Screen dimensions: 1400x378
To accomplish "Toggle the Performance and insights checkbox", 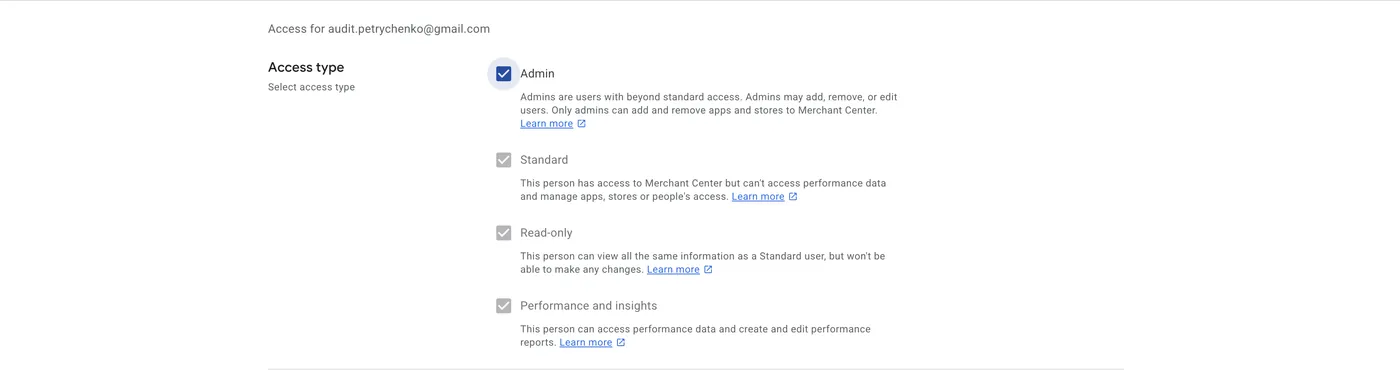I will (x=504, y=306).
